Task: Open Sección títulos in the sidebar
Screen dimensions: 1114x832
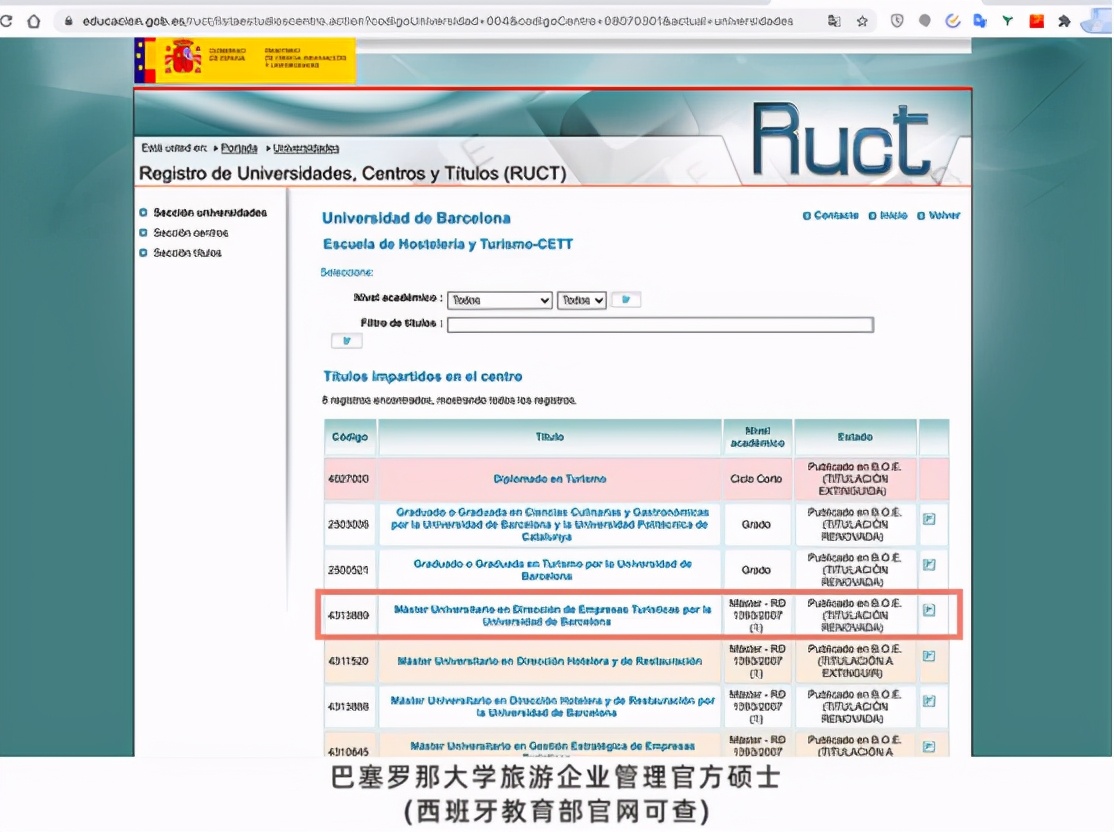Action: (187, 252)
